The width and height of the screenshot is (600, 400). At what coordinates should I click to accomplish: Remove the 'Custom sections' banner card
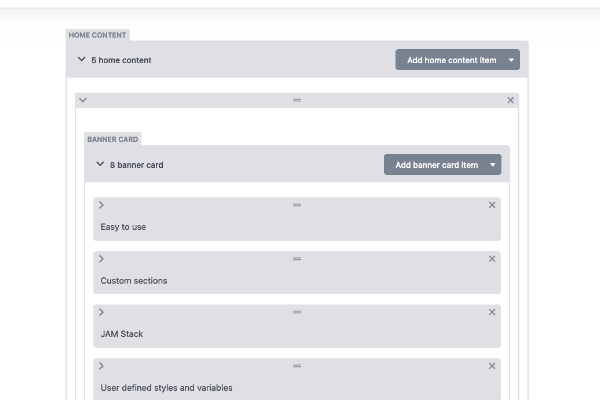492,259
